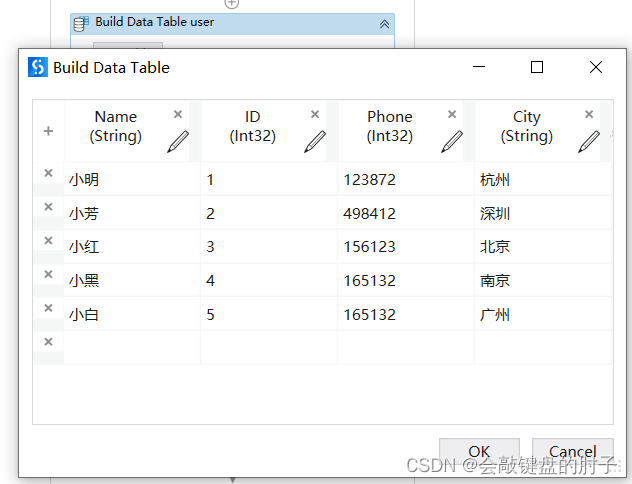Viewport: 632px width, 484px height.
Task: Click the City cell 杭州
Action: click(543, 179)
